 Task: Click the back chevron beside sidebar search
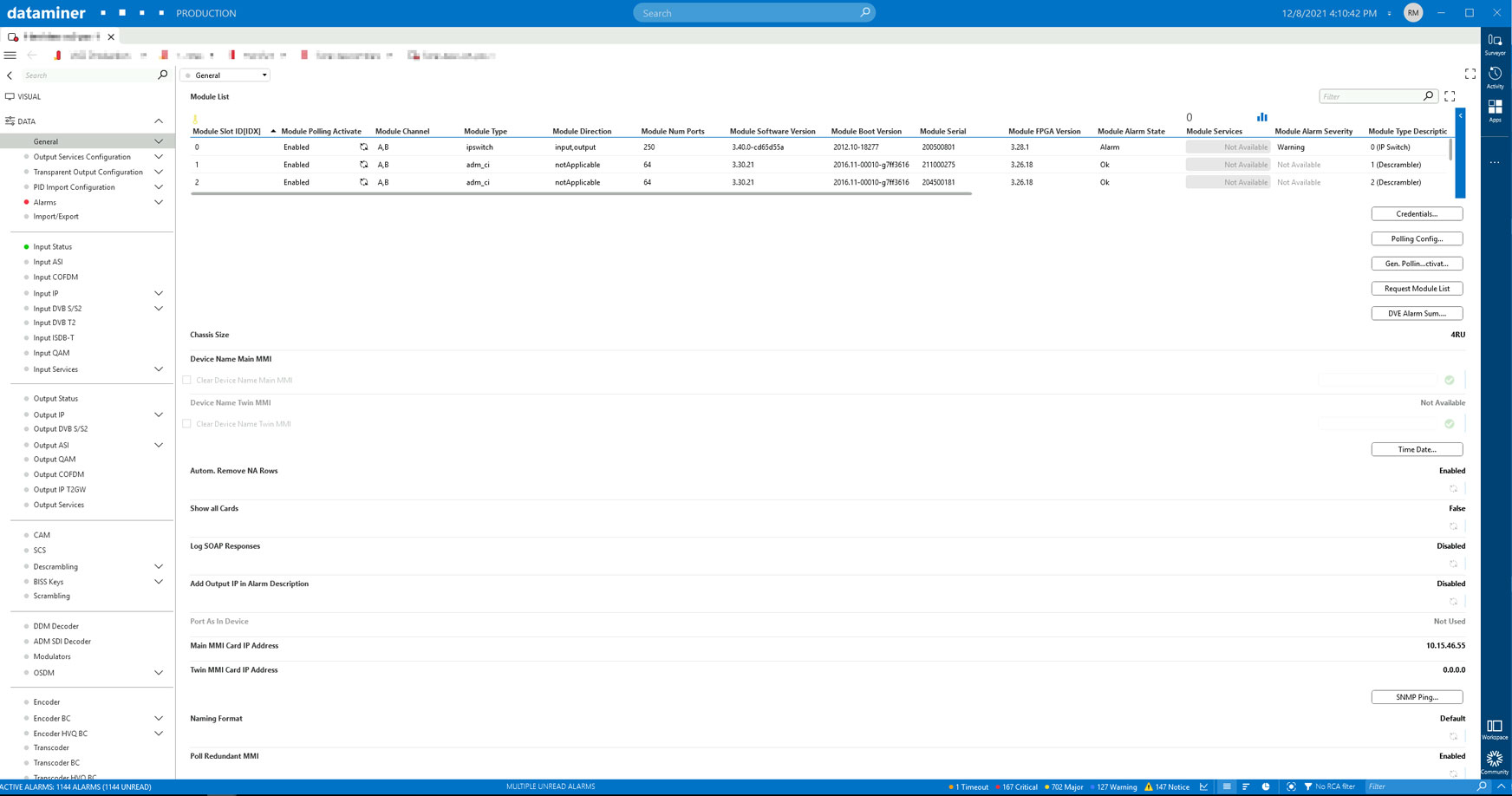click(x=10, y=75)
